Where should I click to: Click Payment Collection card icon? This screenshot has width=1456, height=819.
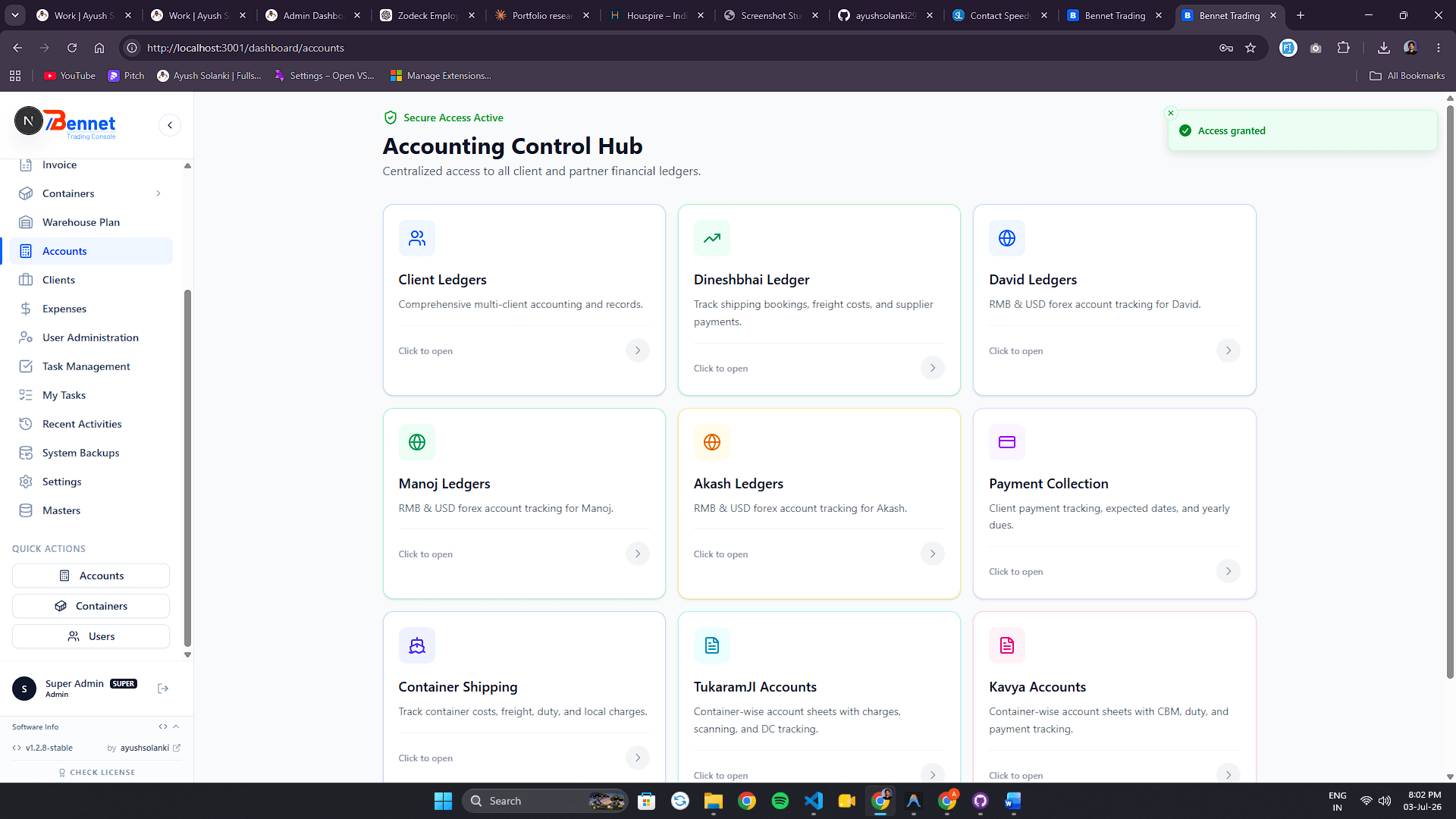1006,442
